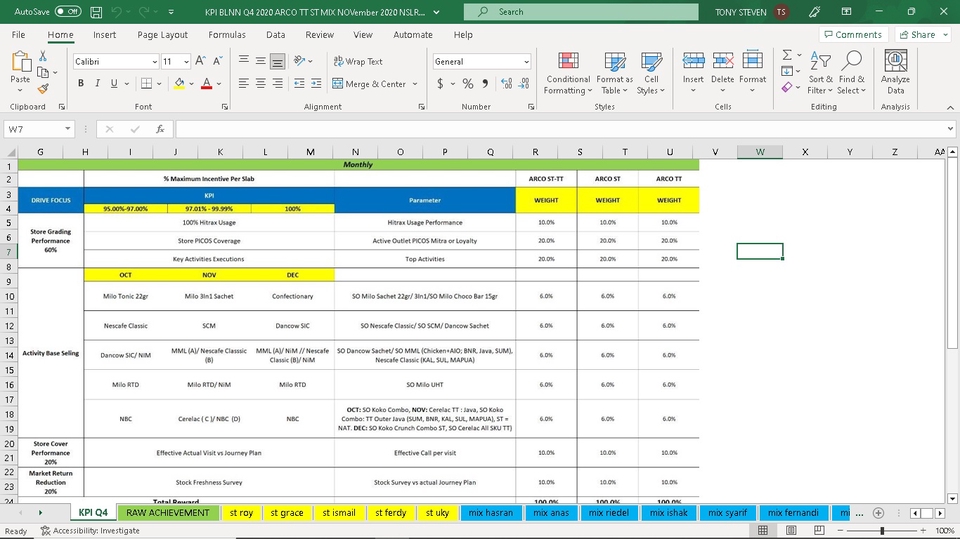Click the Increase Indent icon
This screenshot has height=539, width=960.
click(316, 83)
